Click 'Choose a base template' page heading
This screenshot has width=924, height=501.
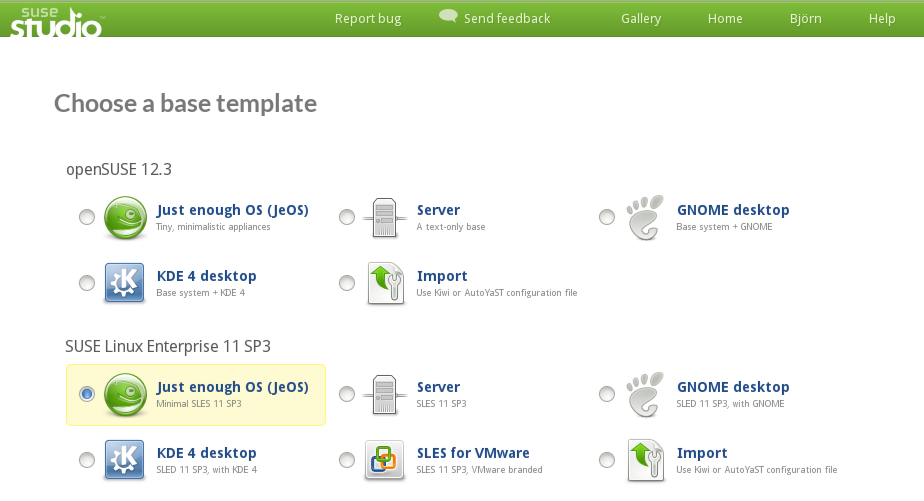[x=186, y=104]
